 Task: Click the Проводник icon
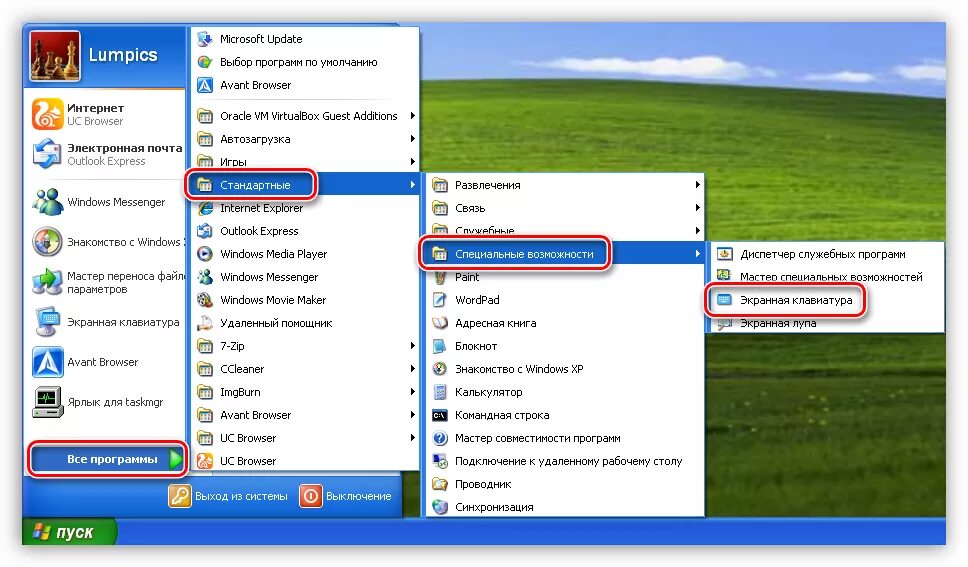pos(440,484)
